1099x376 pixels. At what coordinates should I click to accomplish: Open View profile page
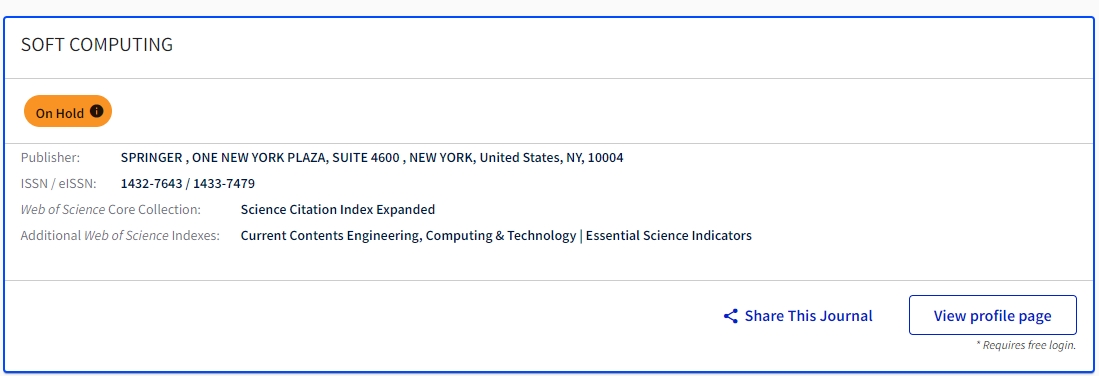(992, 315)
